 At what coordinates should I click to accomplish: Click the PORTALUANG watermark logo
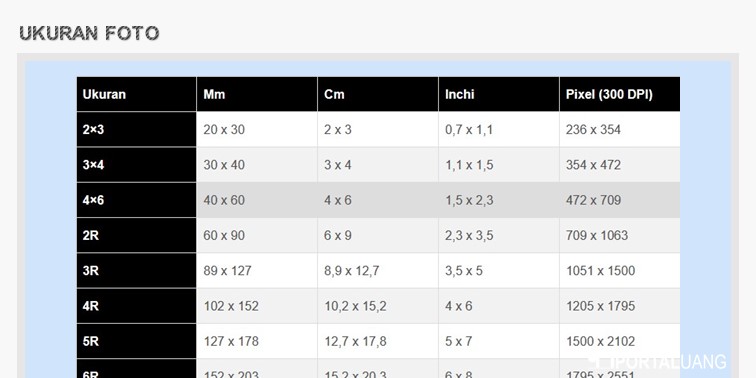coord(658,362)
